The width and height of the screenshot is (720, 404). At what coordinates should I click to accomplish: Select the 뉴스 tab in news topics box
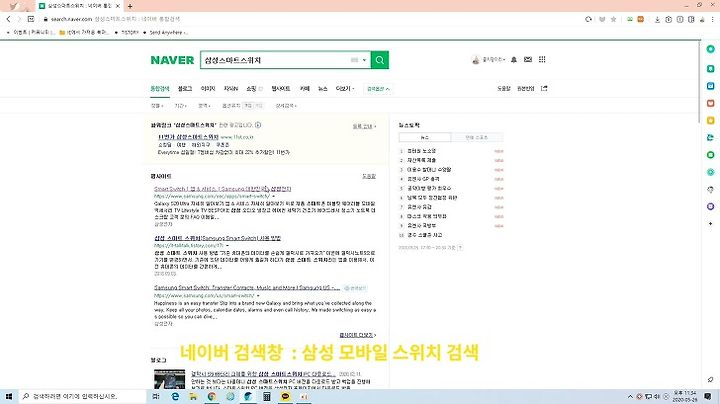pyautogui.click(x=425, y=137)
